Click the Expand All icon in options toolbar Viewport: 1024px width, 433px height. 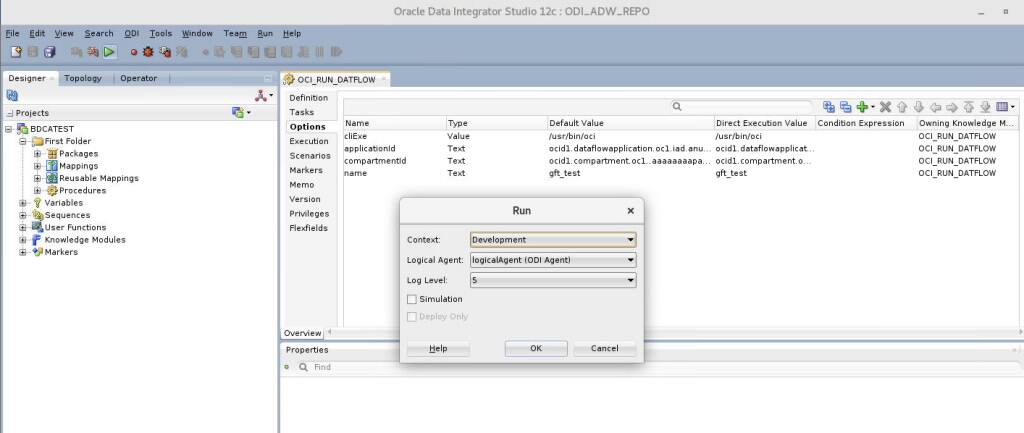(829, 106)
